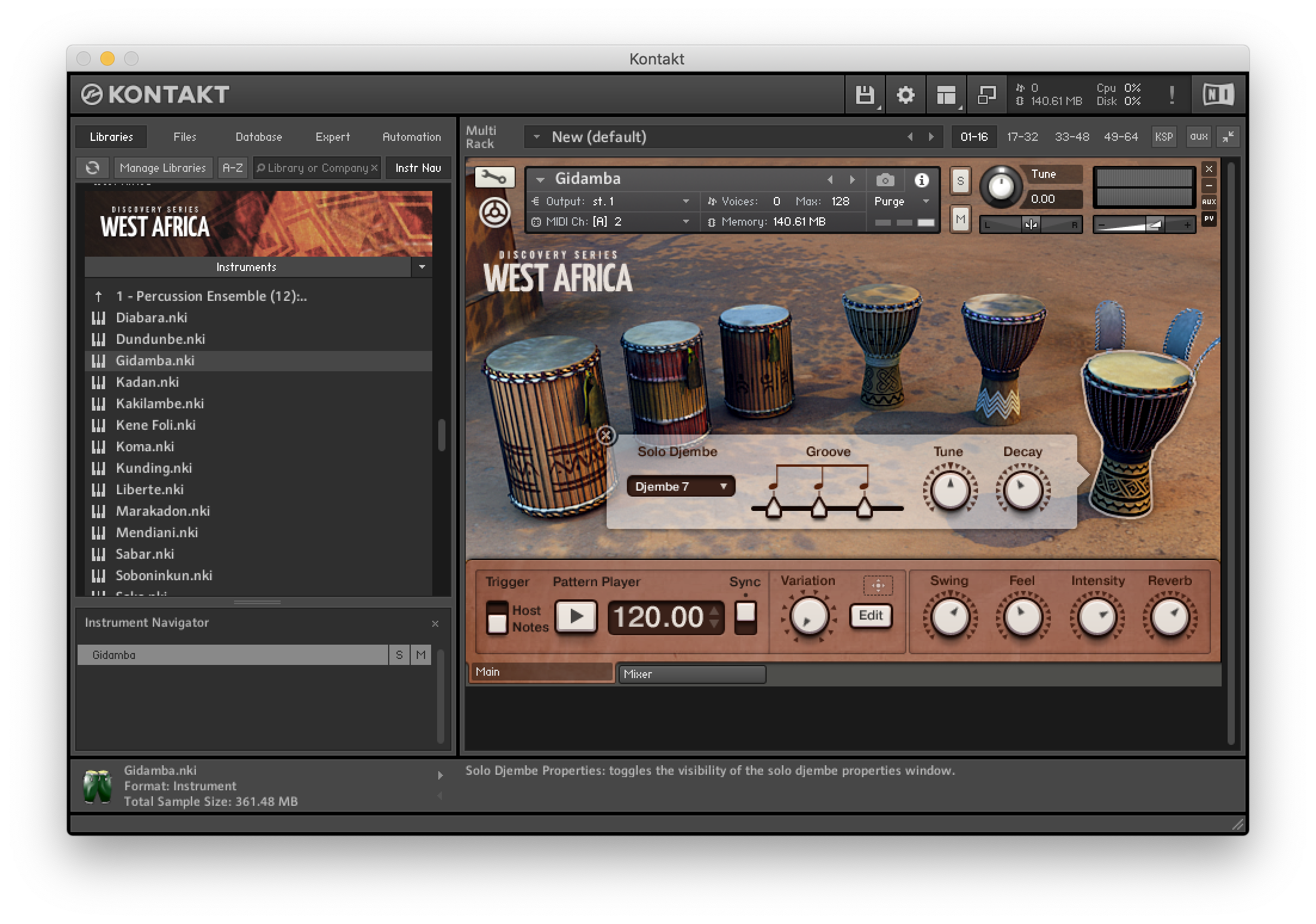
Task: Expand the info pane arrow
Action: tap(440, 775)
